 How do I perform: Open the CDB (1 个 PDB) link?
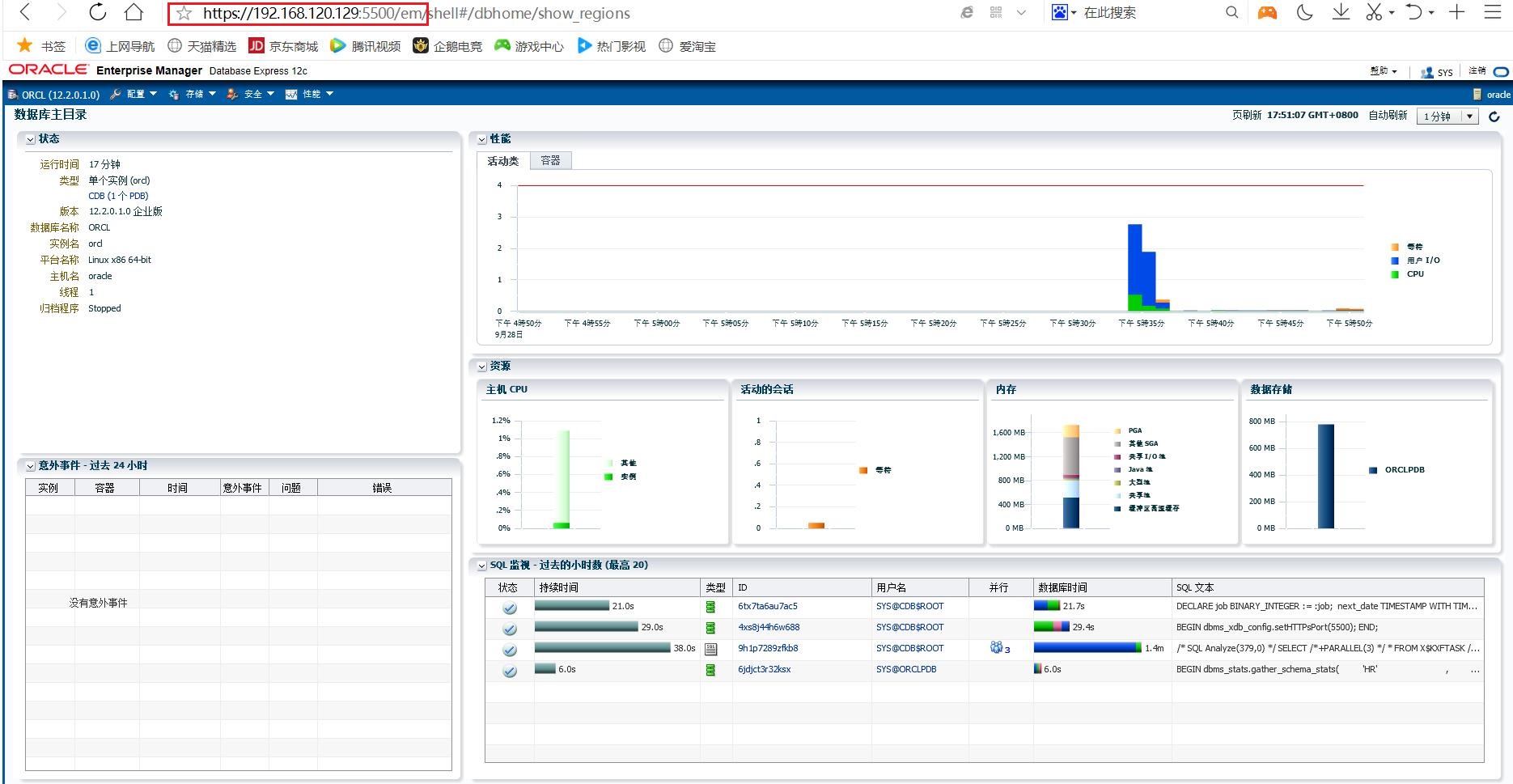(x=118, y=196)
